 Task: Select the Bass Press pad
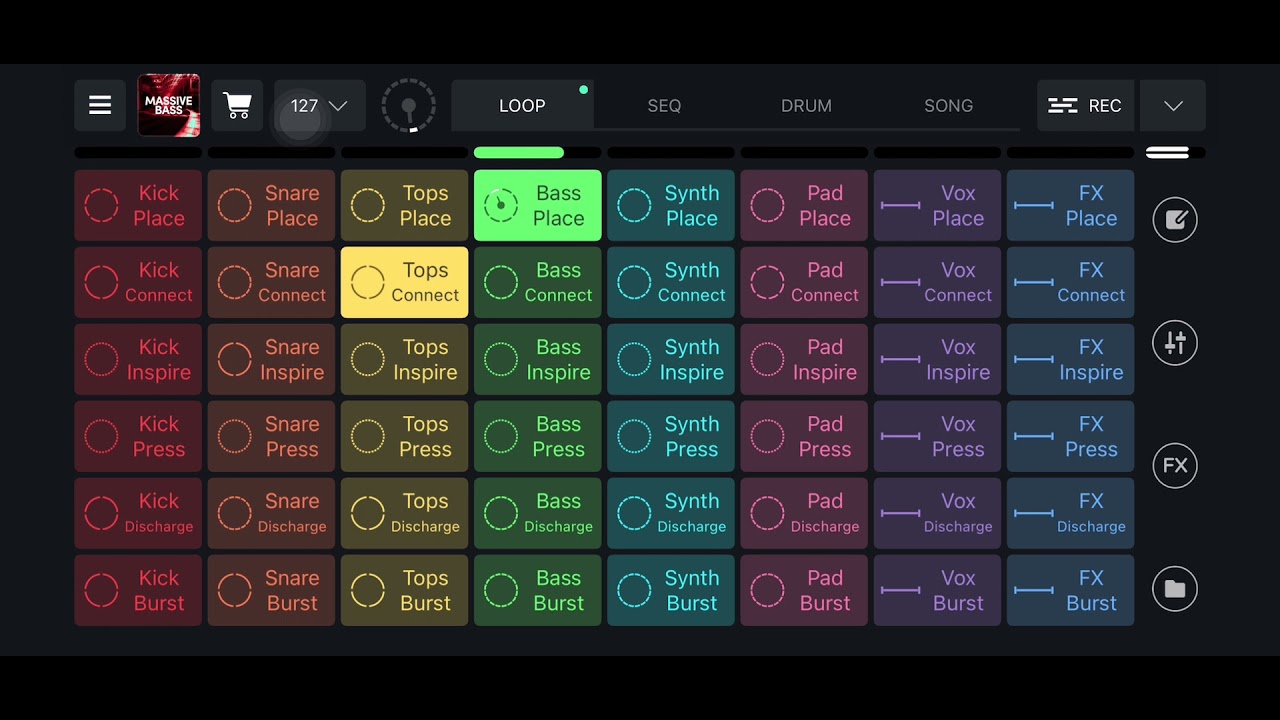coord(537,436)
